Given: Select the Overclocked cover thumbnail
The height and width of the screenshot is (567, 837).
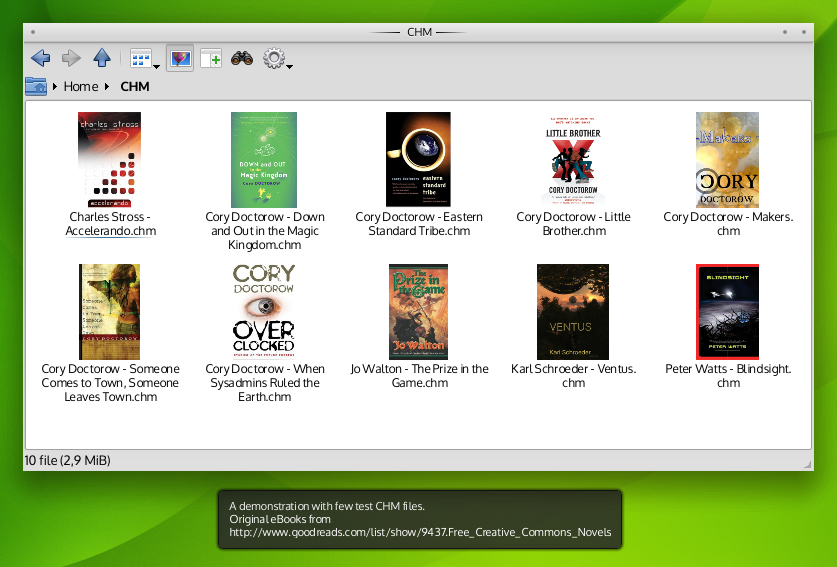Looking at the screenshot, I should click(264, 312).
